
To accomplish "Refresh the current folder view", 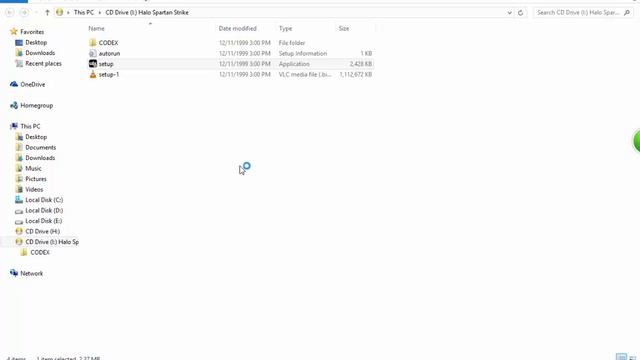I will click(x=520, y=13).
